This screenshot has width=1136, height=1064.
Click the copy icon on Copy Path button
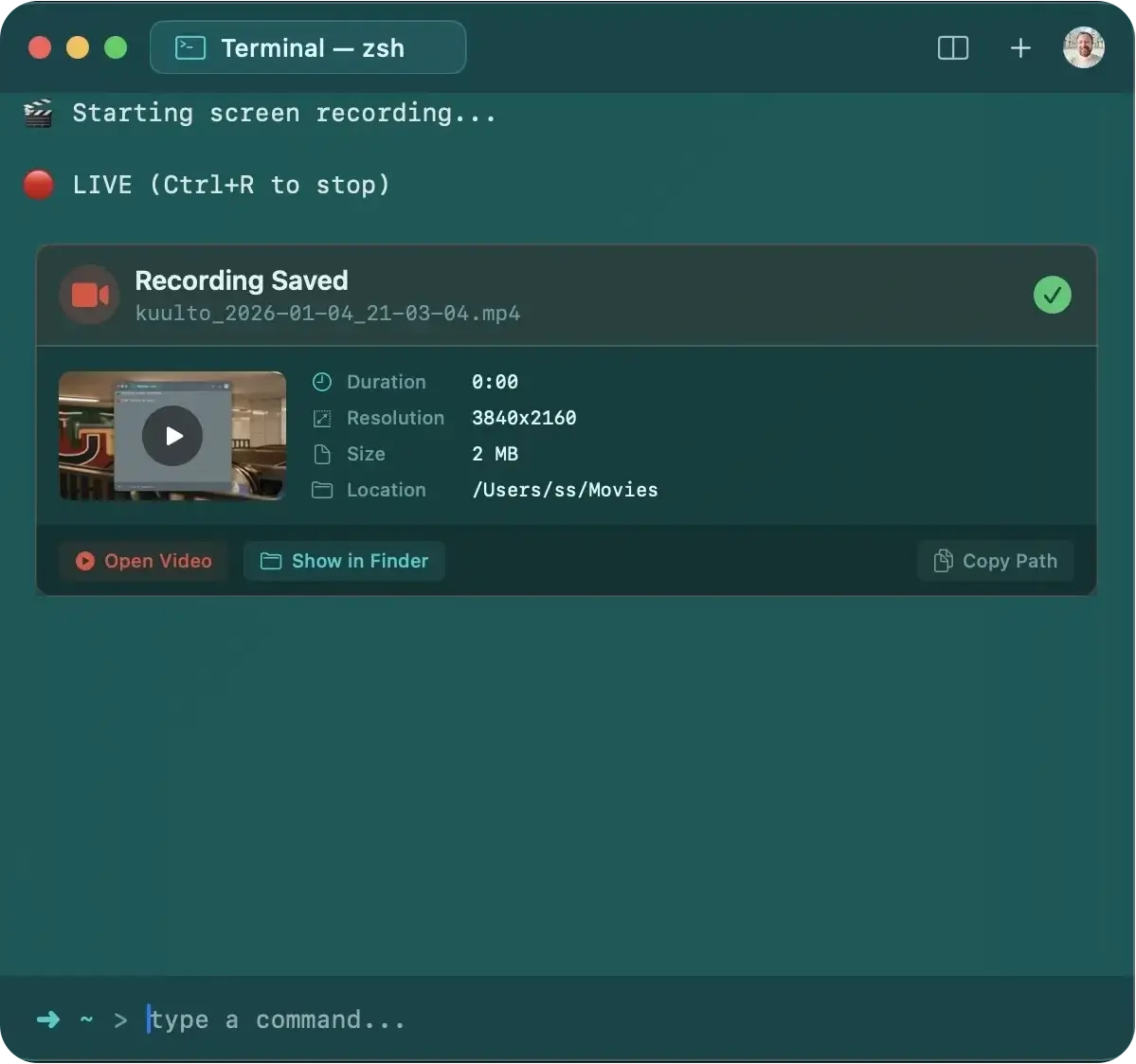(x=944, y=561)
